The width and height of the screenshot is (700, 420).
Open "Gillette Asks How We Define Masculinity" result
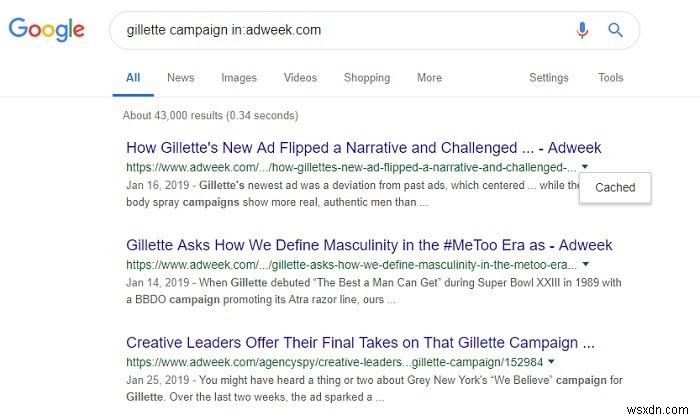(x=369, y=245)
